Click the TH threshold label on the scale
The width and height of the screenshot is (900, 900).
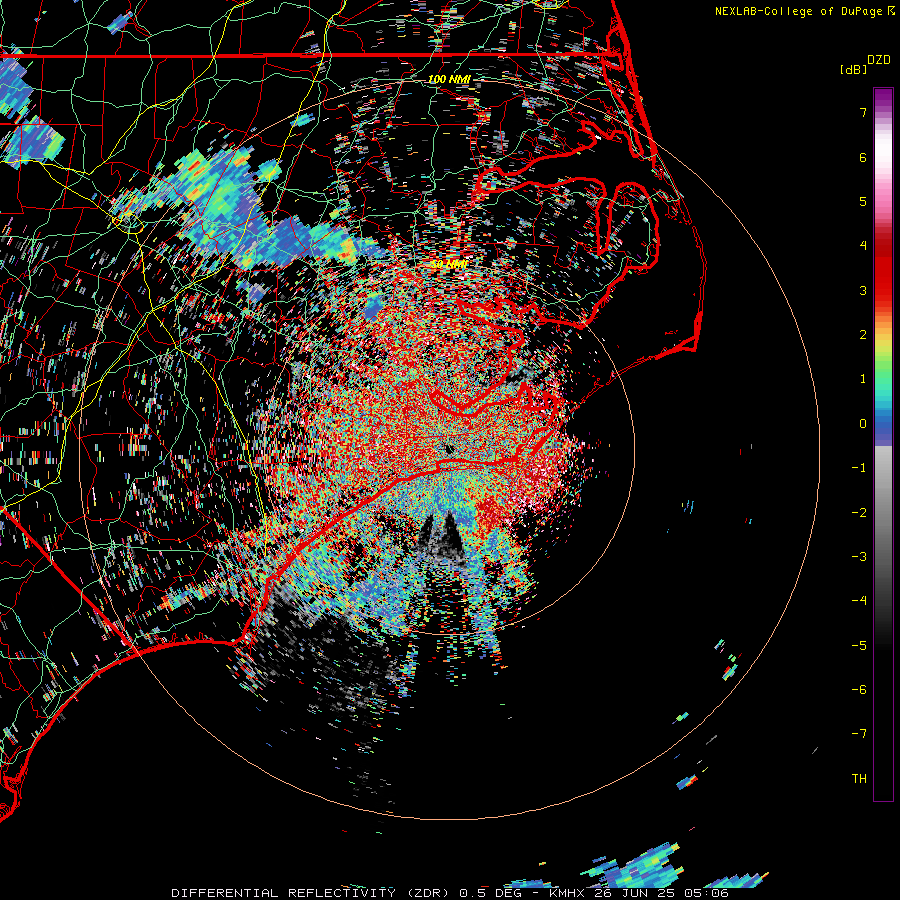(859, 778)
